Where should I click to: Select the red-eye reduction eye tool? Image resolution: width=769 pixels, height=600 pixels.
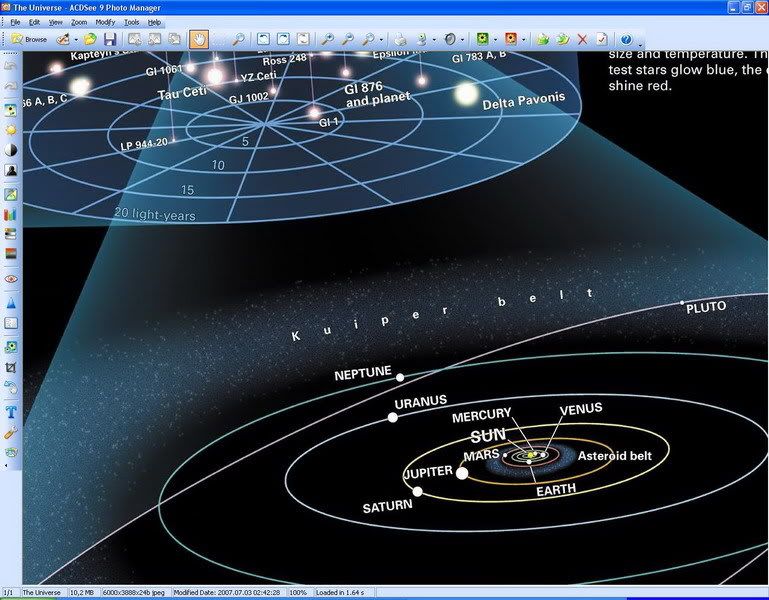pyautogui.click(x=11, y=279)
